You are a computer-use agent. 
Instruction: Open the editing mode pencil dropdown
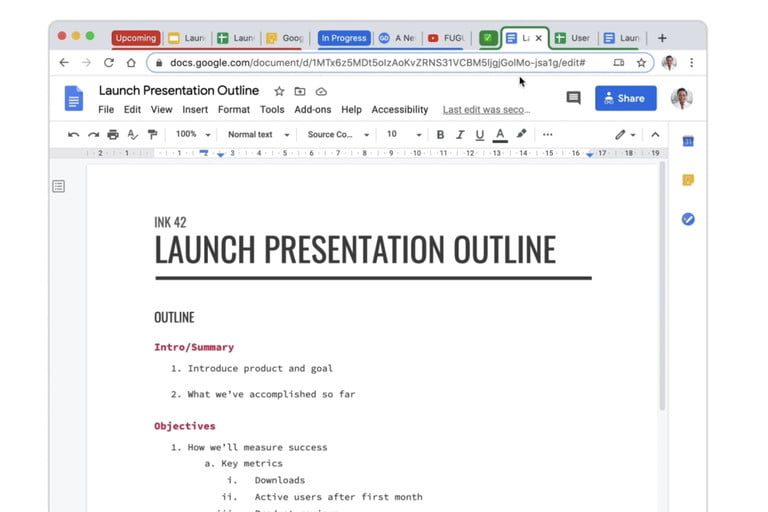[625, 135]
